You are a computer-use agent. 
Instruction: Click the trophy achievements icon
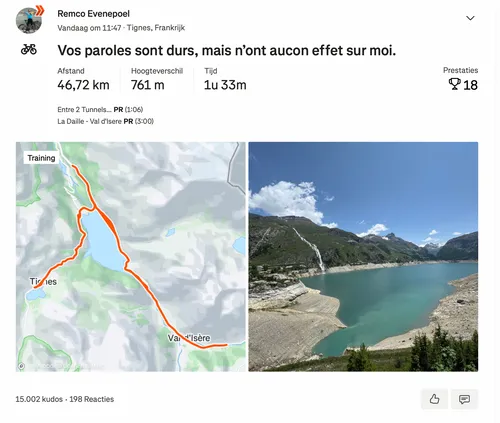click(x=454, y=84)
